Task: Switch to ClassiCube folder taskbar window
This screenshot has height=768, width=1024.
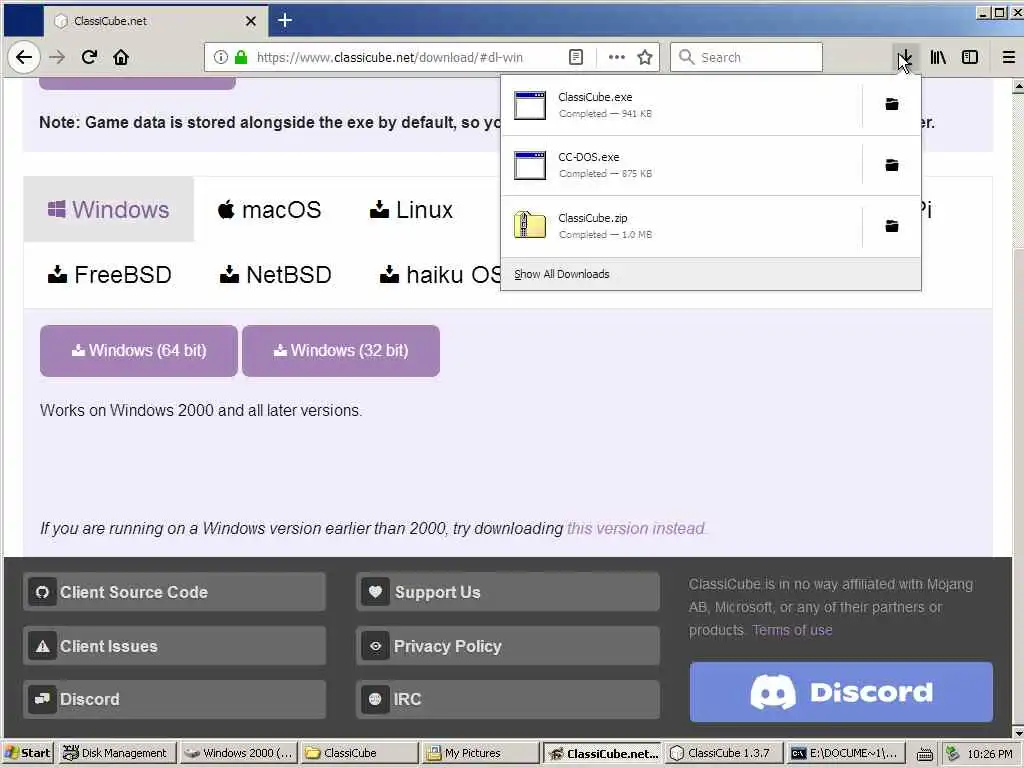Action: (x=359, y=753)
